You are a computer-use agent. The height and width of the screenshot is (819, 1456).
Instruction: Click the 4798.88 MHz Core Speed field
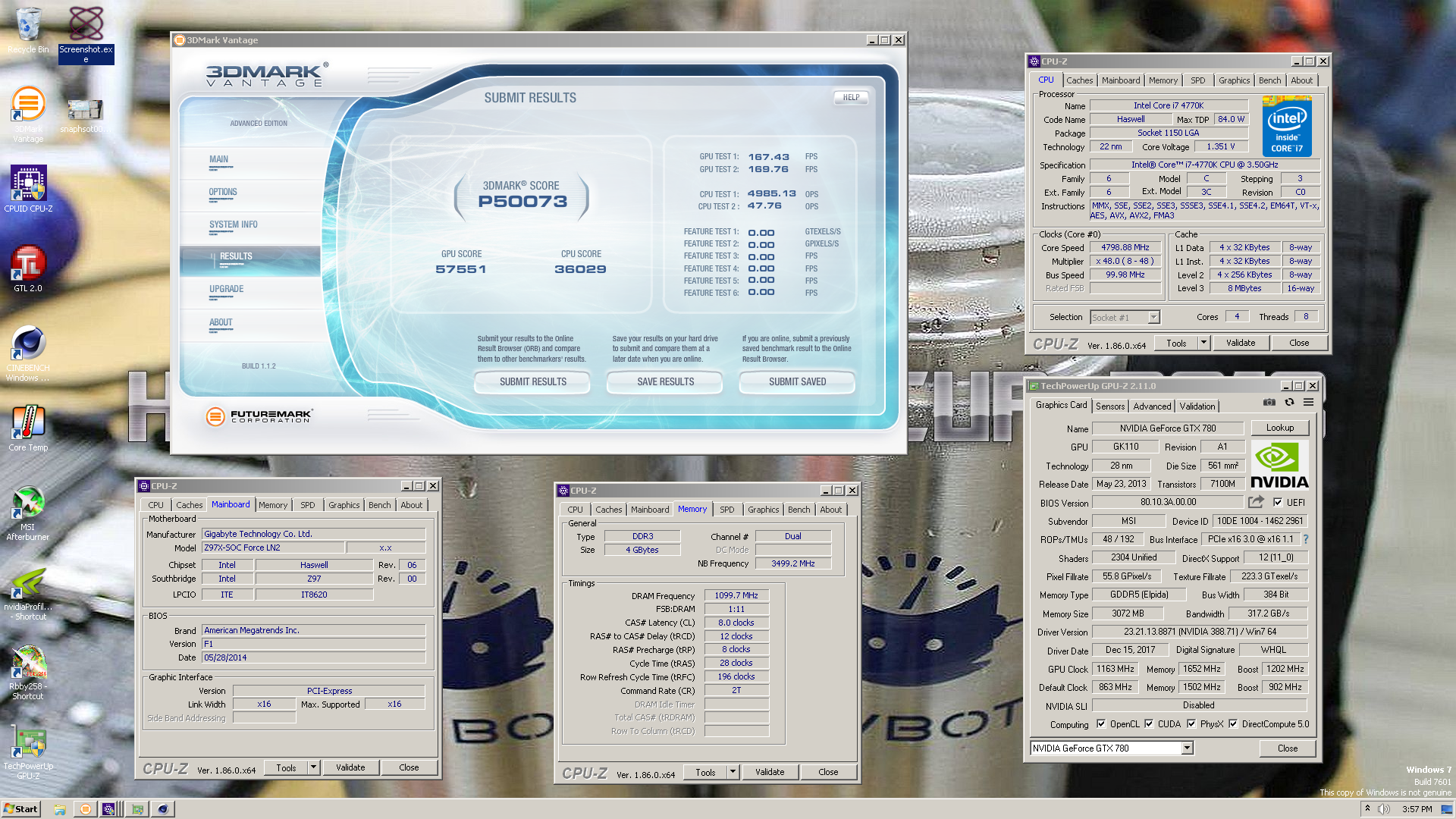(x=1125, y=248)
